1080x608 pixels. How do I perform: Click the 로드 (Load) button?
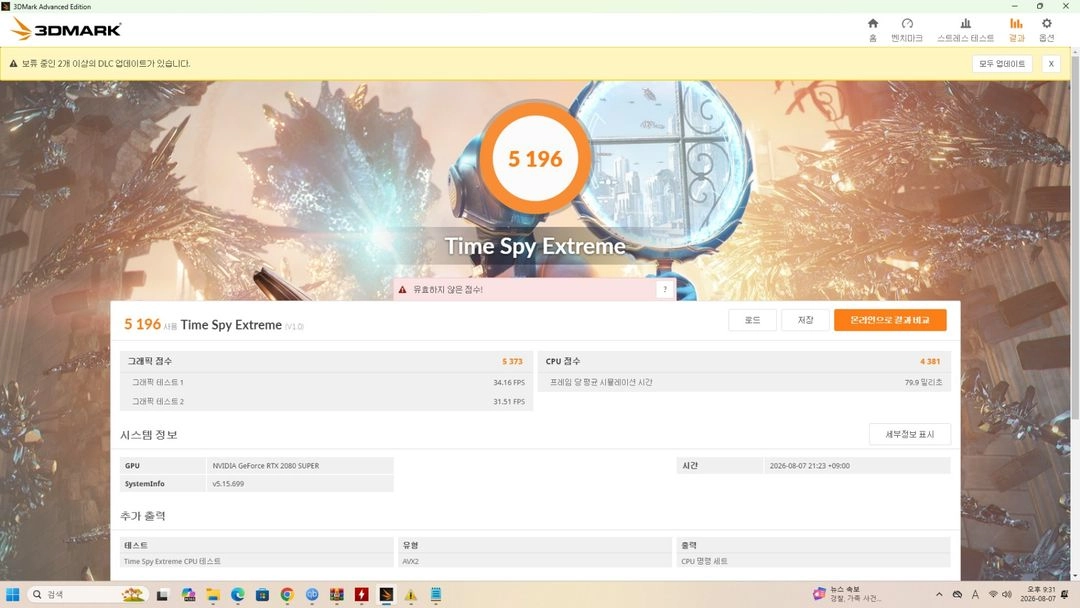[752, 319]
